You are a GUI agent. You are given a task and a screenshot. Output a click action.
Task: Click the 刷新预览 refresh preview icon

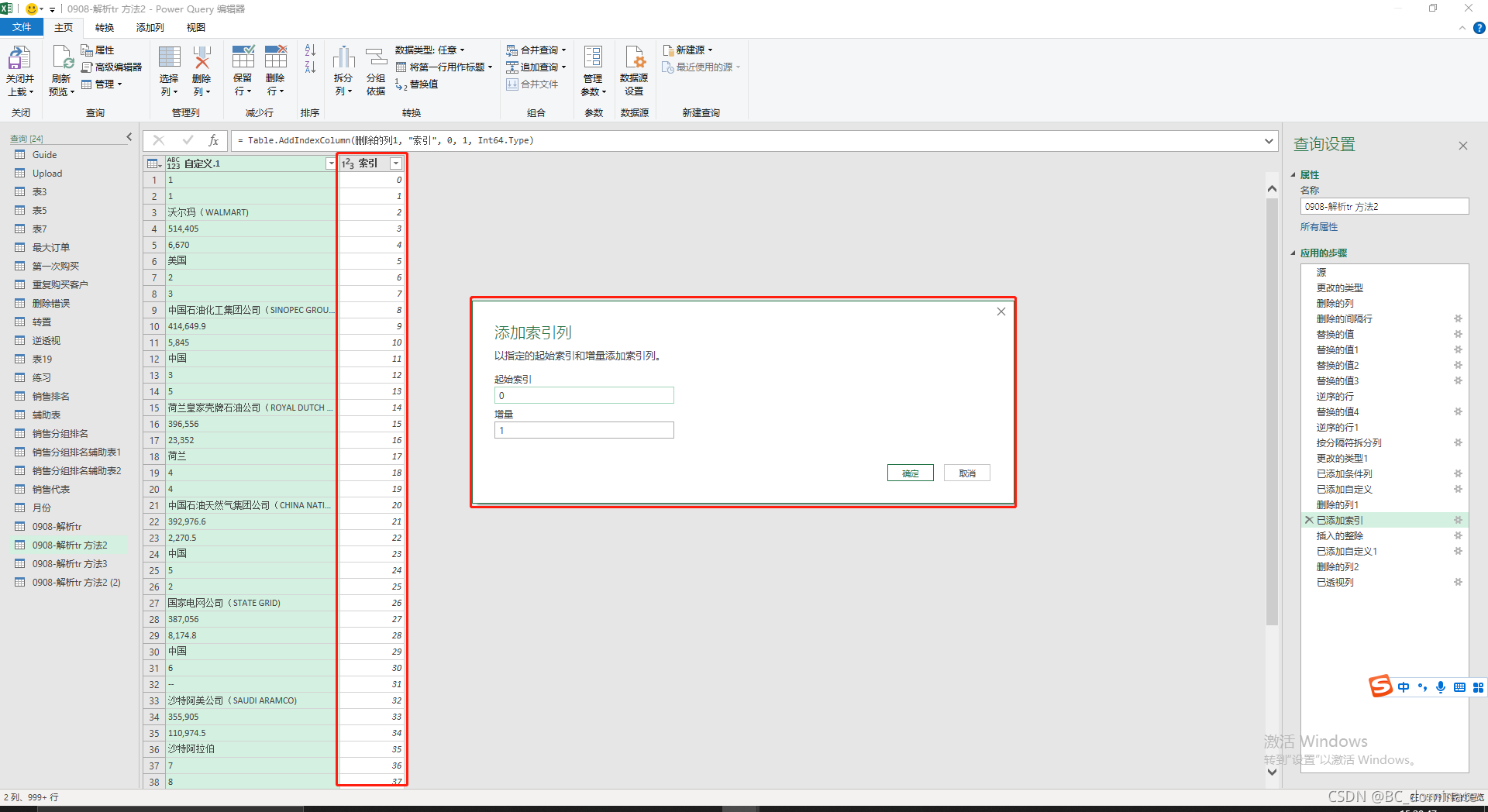[62, 58]
